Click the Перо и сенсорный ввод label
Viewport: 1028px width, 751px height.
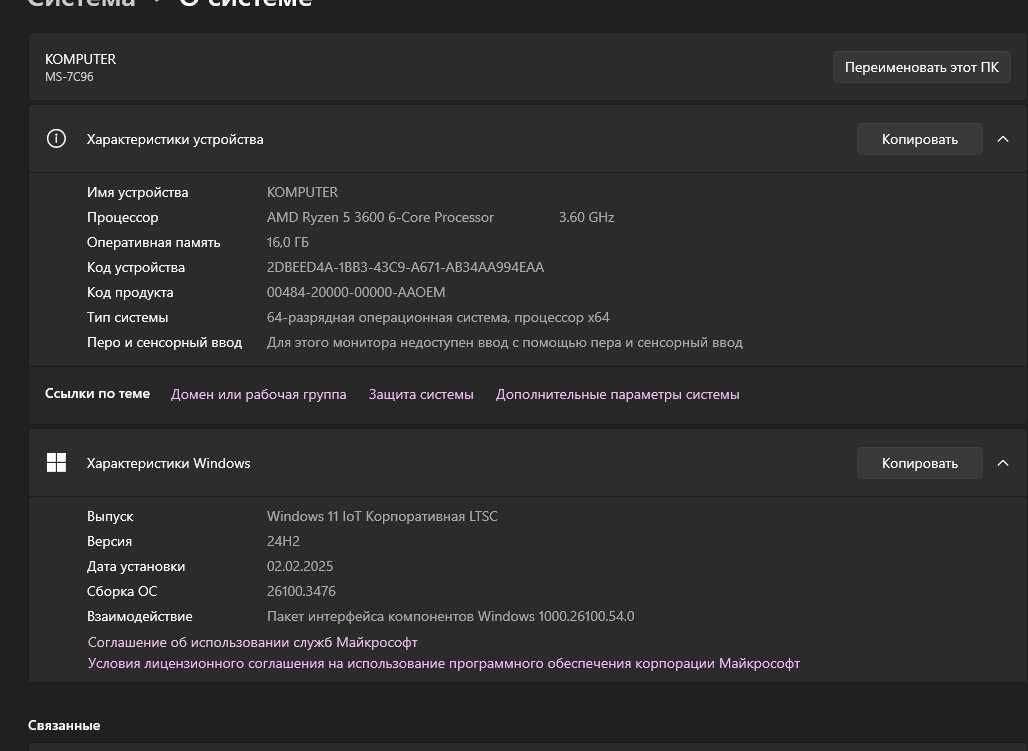(165, 342)
